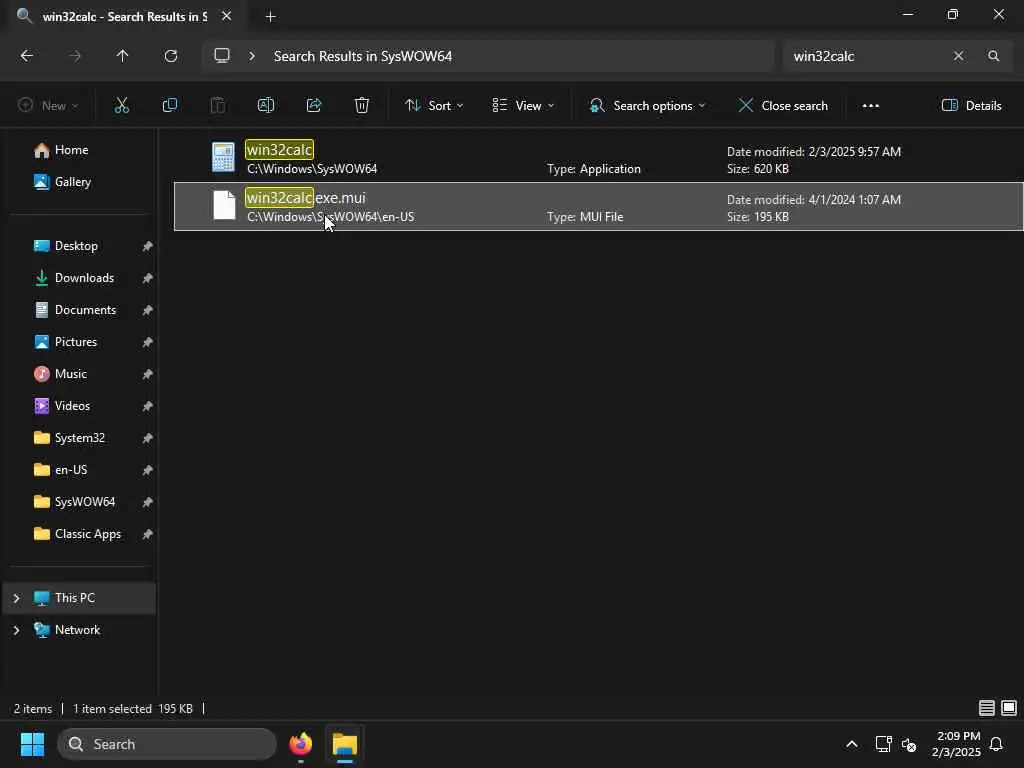Click the address bar breadcrumb chevron
Image resolution: width=1024 pixels, height=768 pixels.
click(x=252, y=56)
